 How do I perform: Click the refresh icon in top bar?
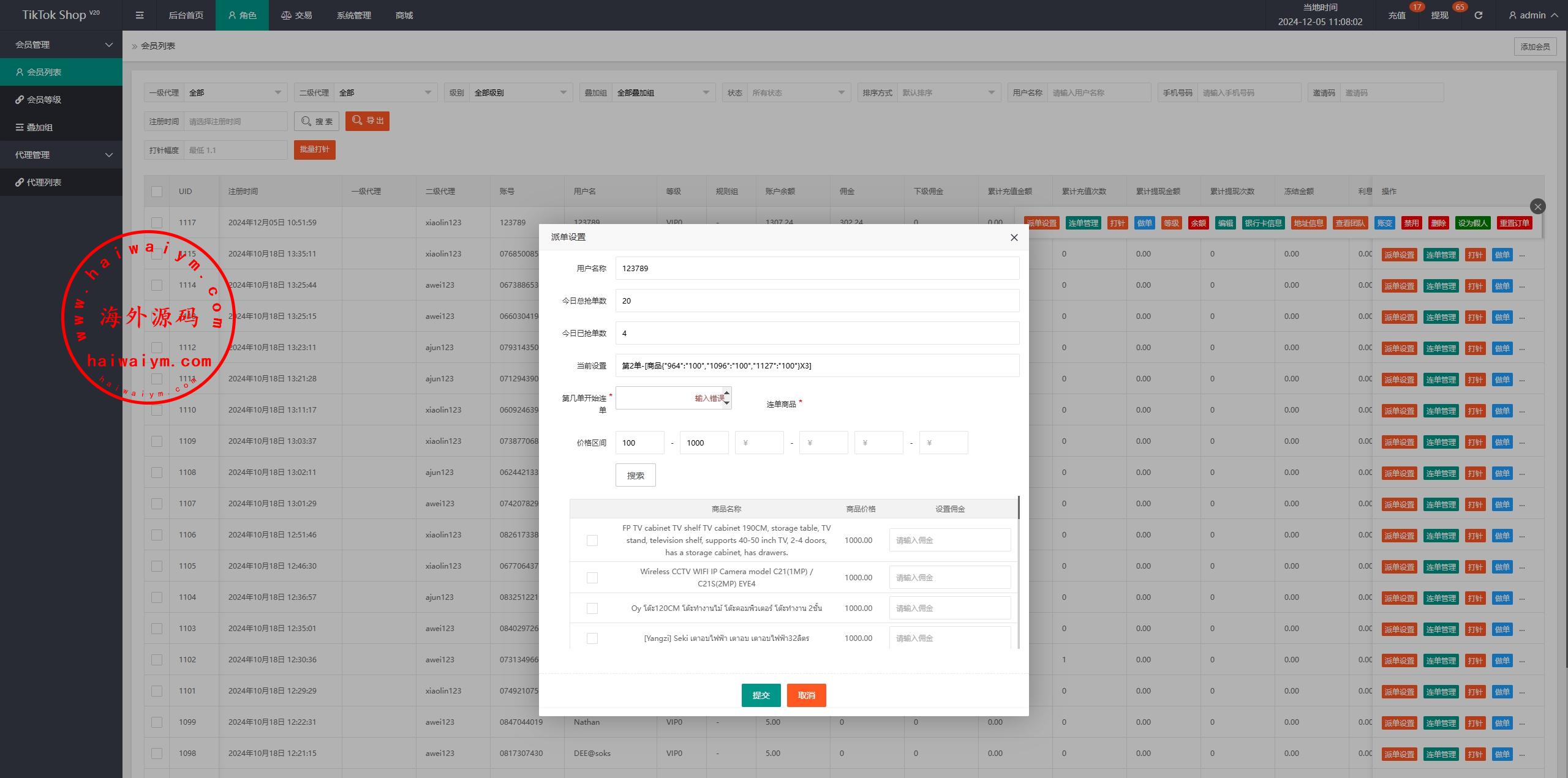pyautogui.click(x=1478, y=15)
